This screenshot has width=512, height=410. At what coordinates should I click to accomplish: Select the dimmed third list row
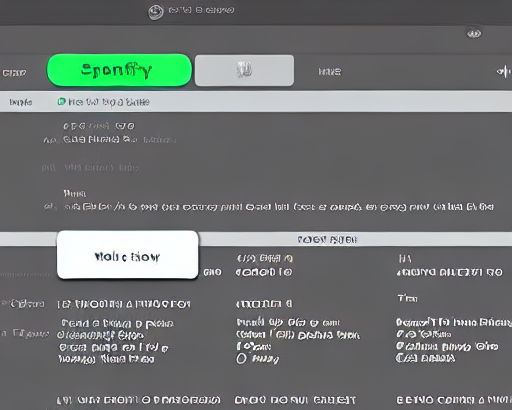pos(101,168)
